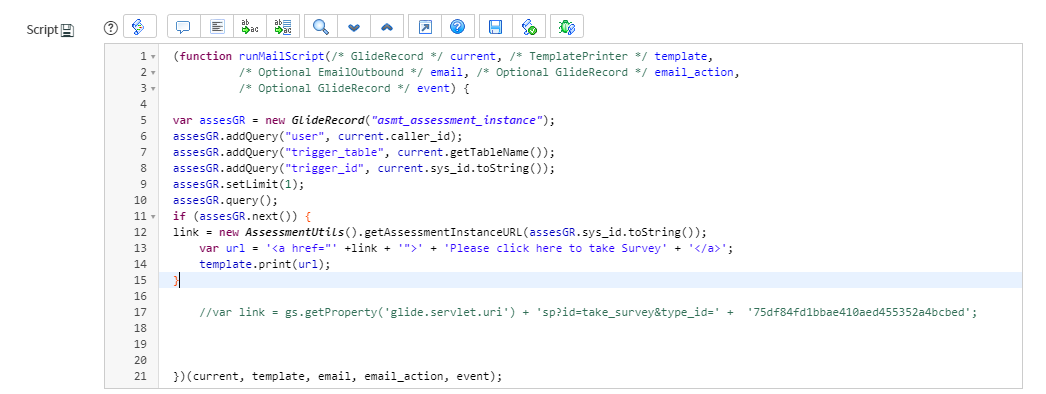Screen dimensions: 1046x394
Task: Format the code with Format icon
Action: [x=217, y=27]
